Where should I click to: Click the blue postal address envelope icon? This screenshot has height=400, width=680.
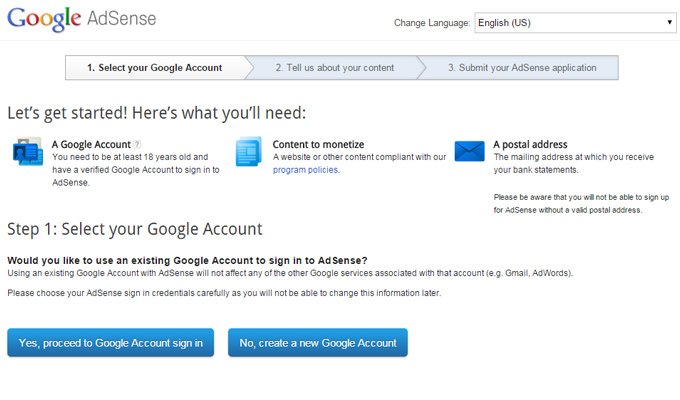[x=470, y=151]
